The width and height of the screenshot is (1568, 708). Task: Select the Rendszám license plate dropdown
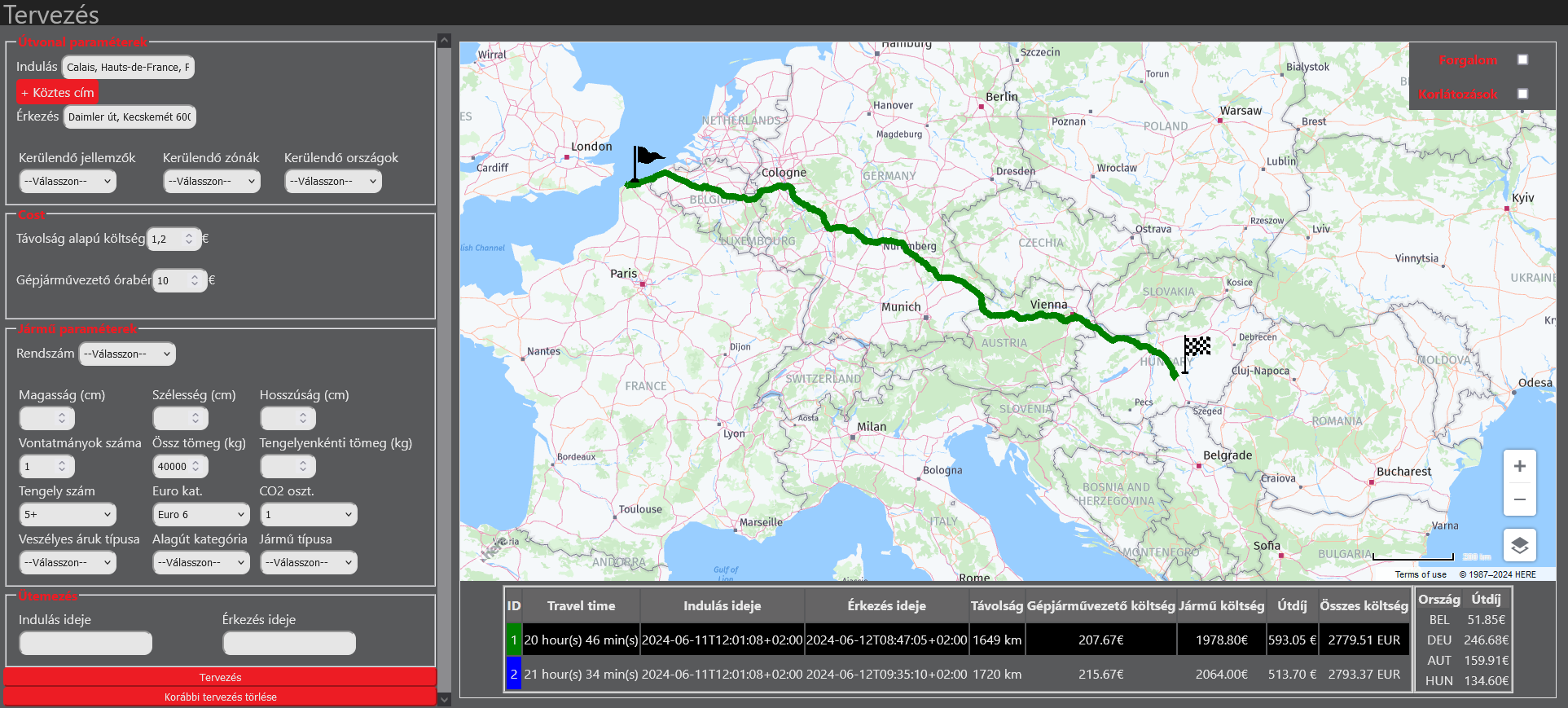[x=127, y=354]
